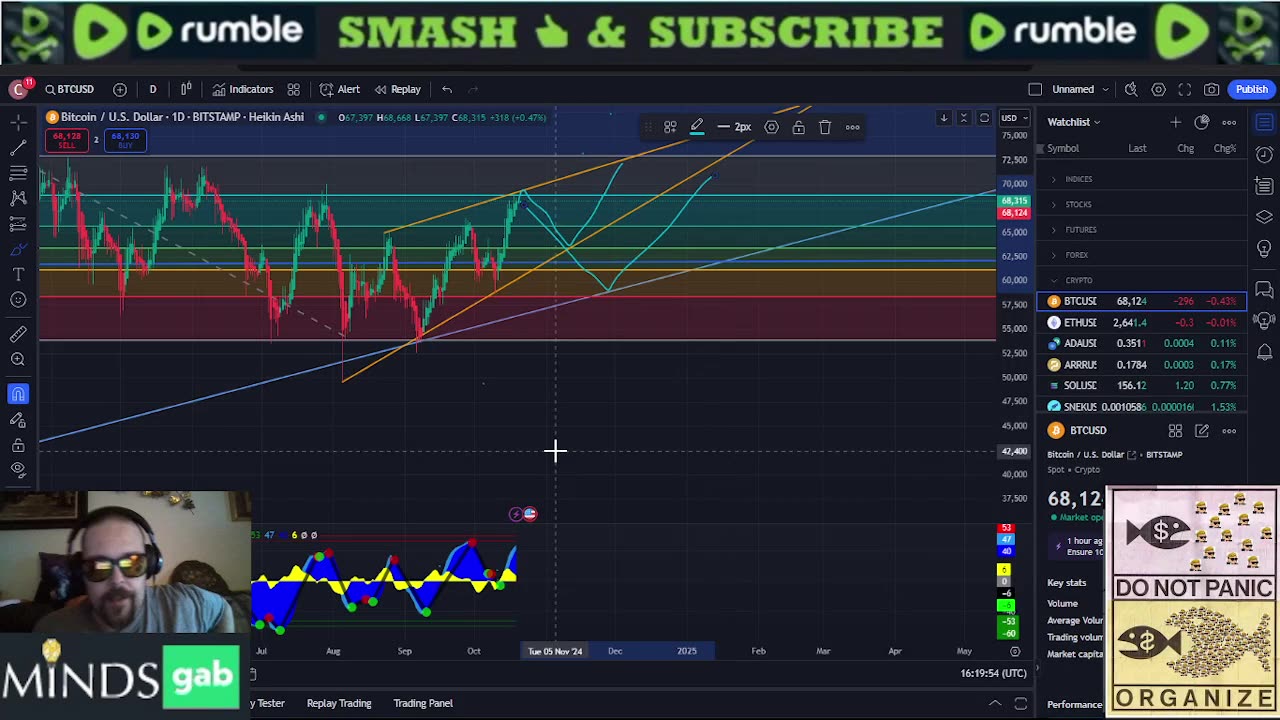Select the crosshair cursor tool
Image resolution: width=1280 pixels, height=720 pixels.
click(x=18, y=122)
